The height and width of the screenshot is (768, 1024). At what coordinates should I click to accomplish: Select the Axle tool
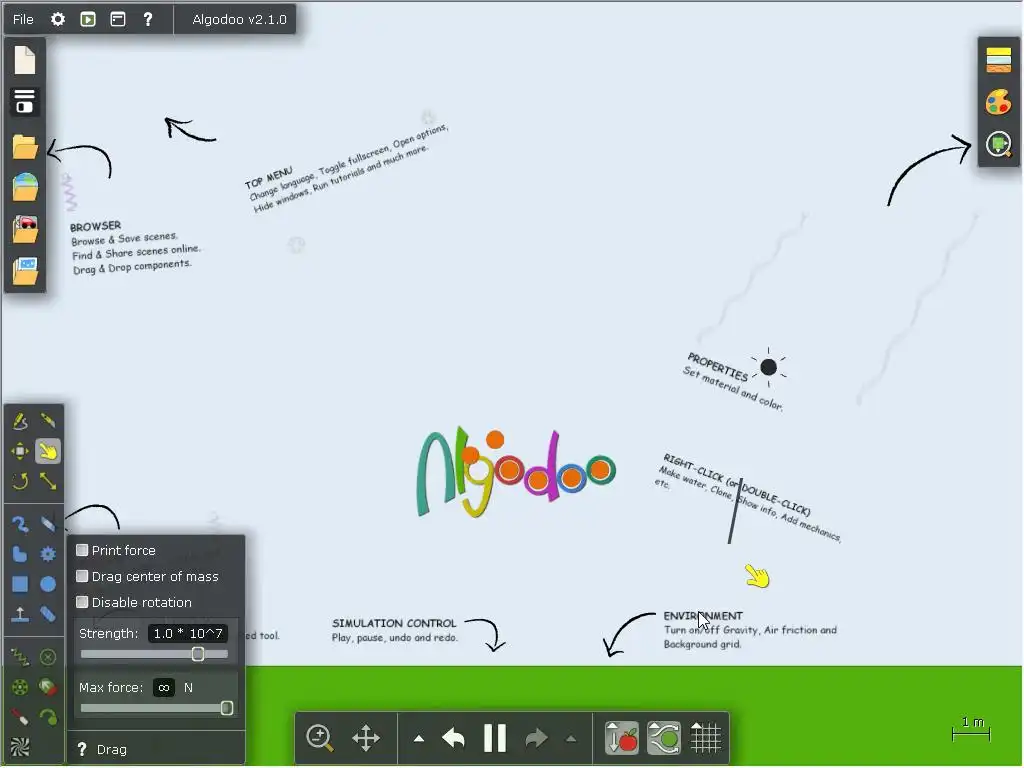tap(20, 688)
